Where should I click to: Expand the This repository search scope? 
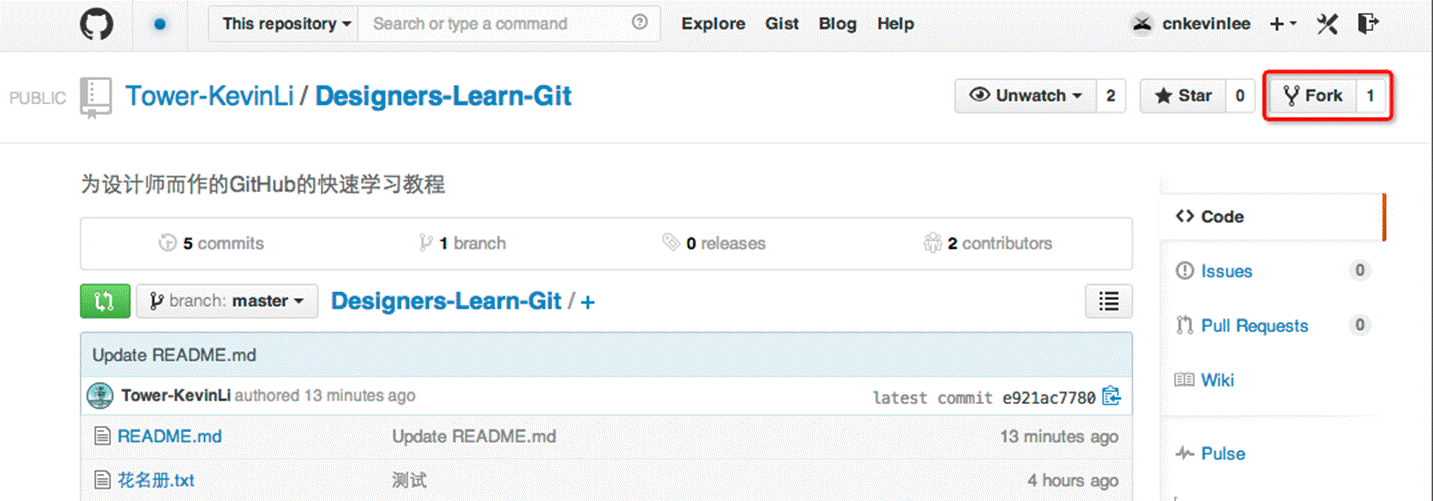click(x=283, y=24)
